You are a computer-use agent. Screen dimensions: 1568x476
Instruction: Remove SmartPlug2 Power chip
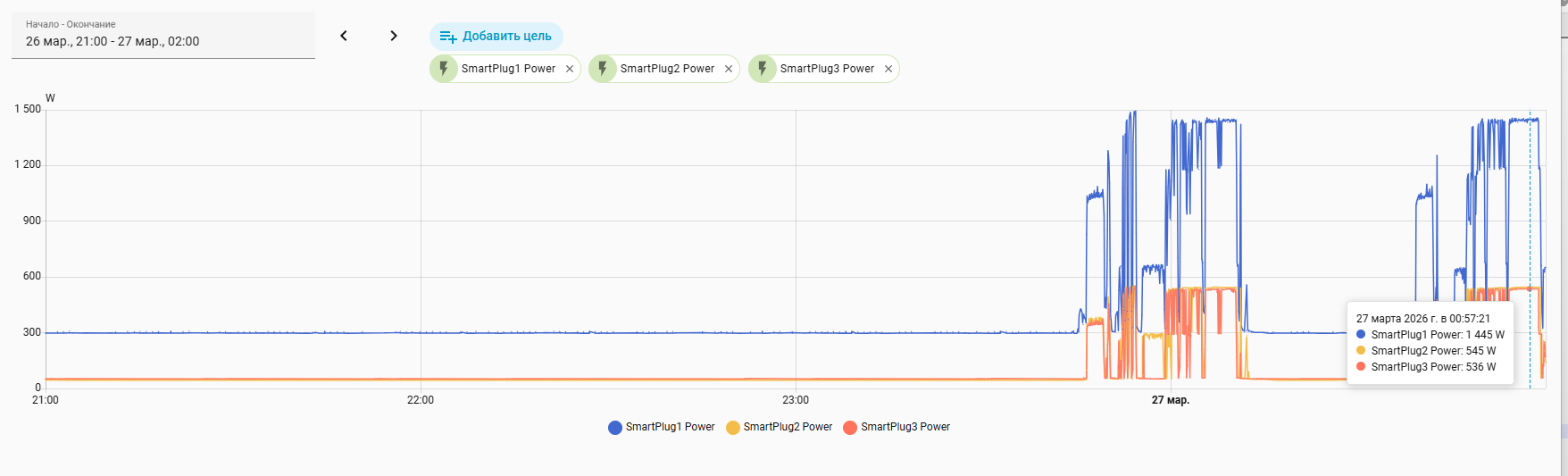click(729, 69)
